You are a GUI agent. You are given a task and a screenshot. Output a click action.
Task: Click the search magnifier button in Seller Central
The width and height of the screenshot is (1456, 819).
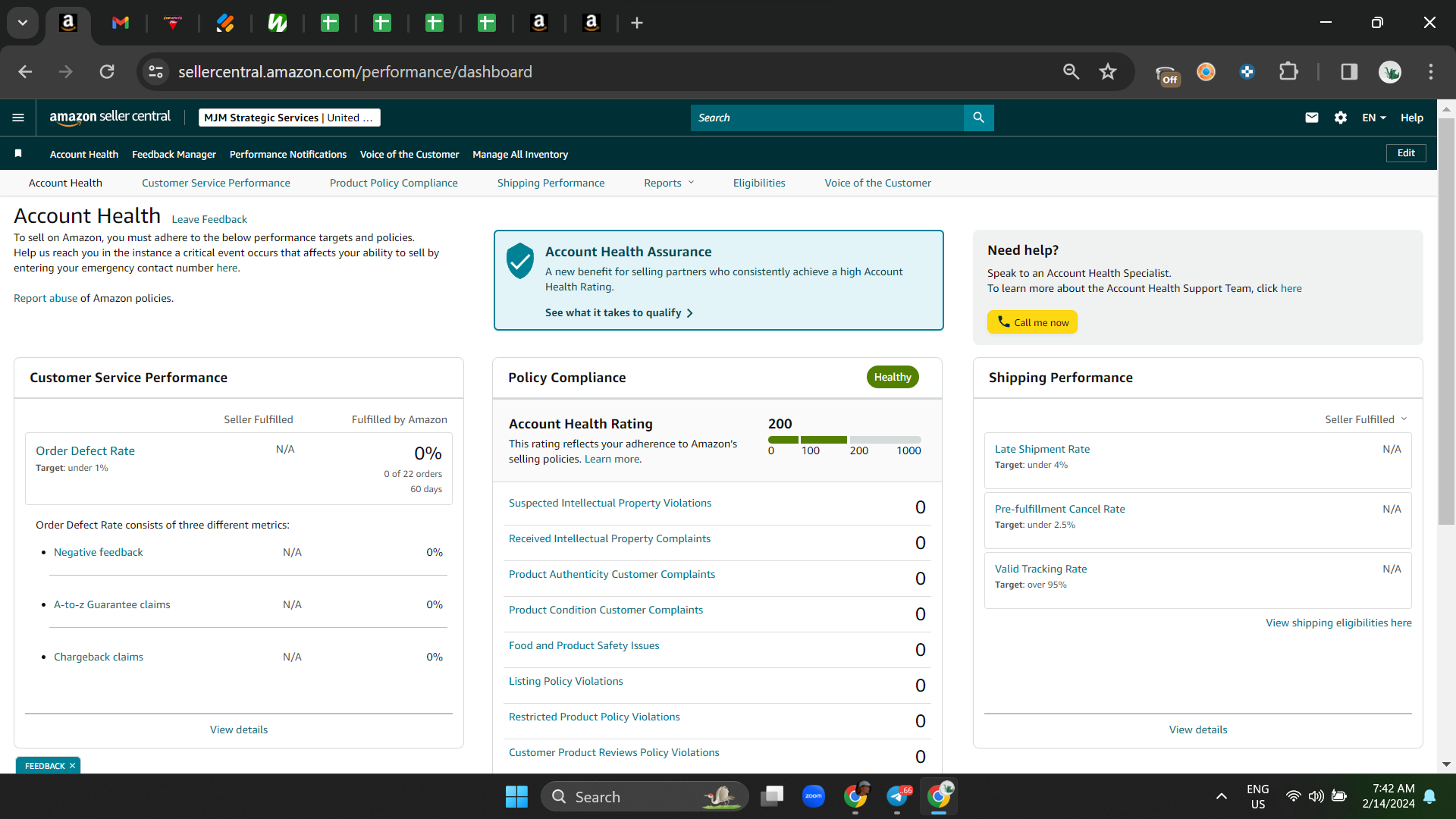tap(978, 118)
